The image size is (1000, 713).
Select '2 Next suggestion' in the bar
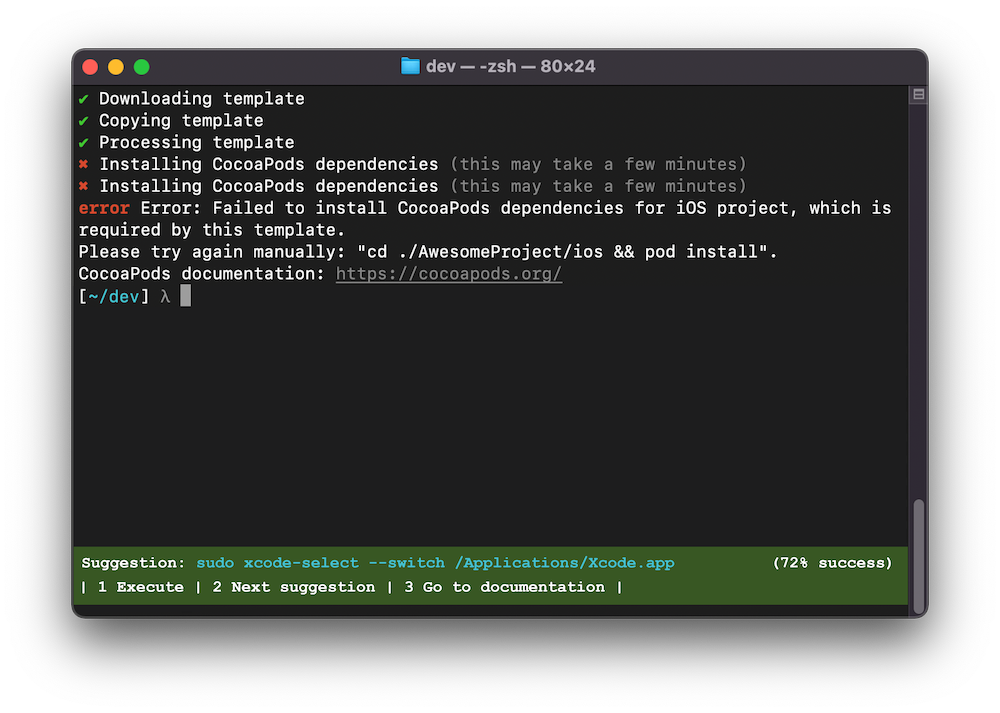293,587
